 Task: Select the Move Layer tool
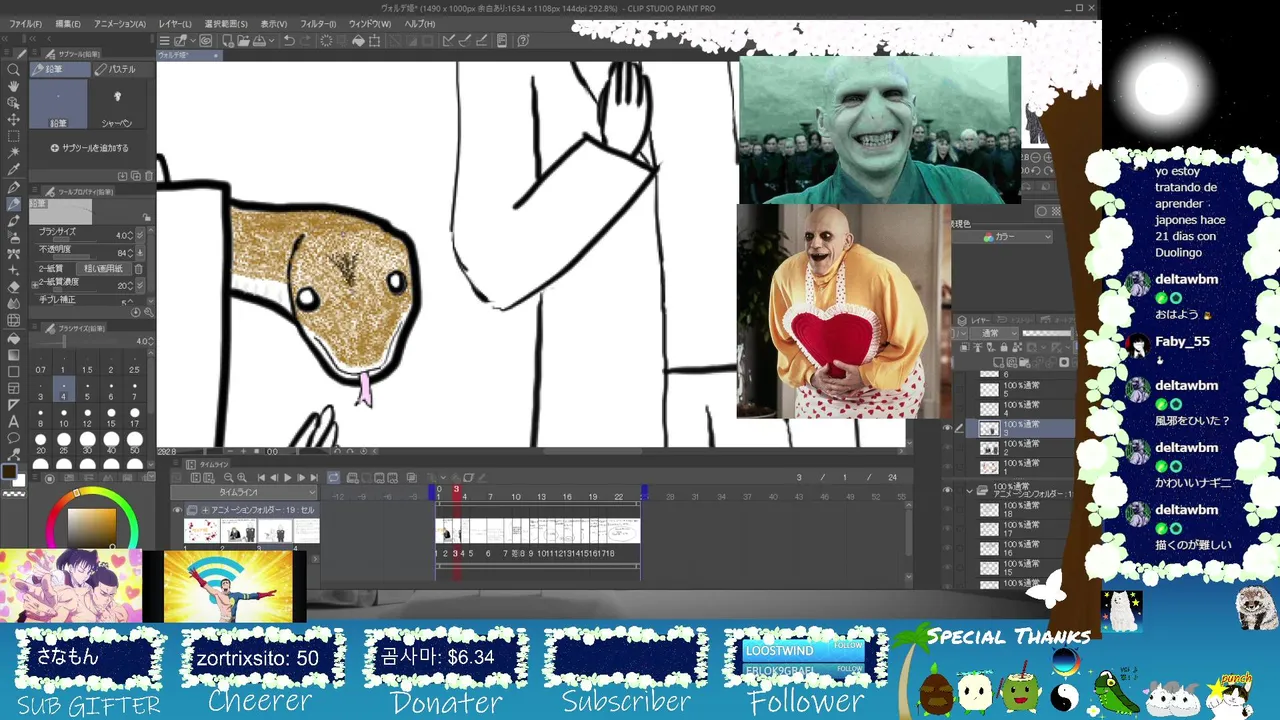pos(14,120)
